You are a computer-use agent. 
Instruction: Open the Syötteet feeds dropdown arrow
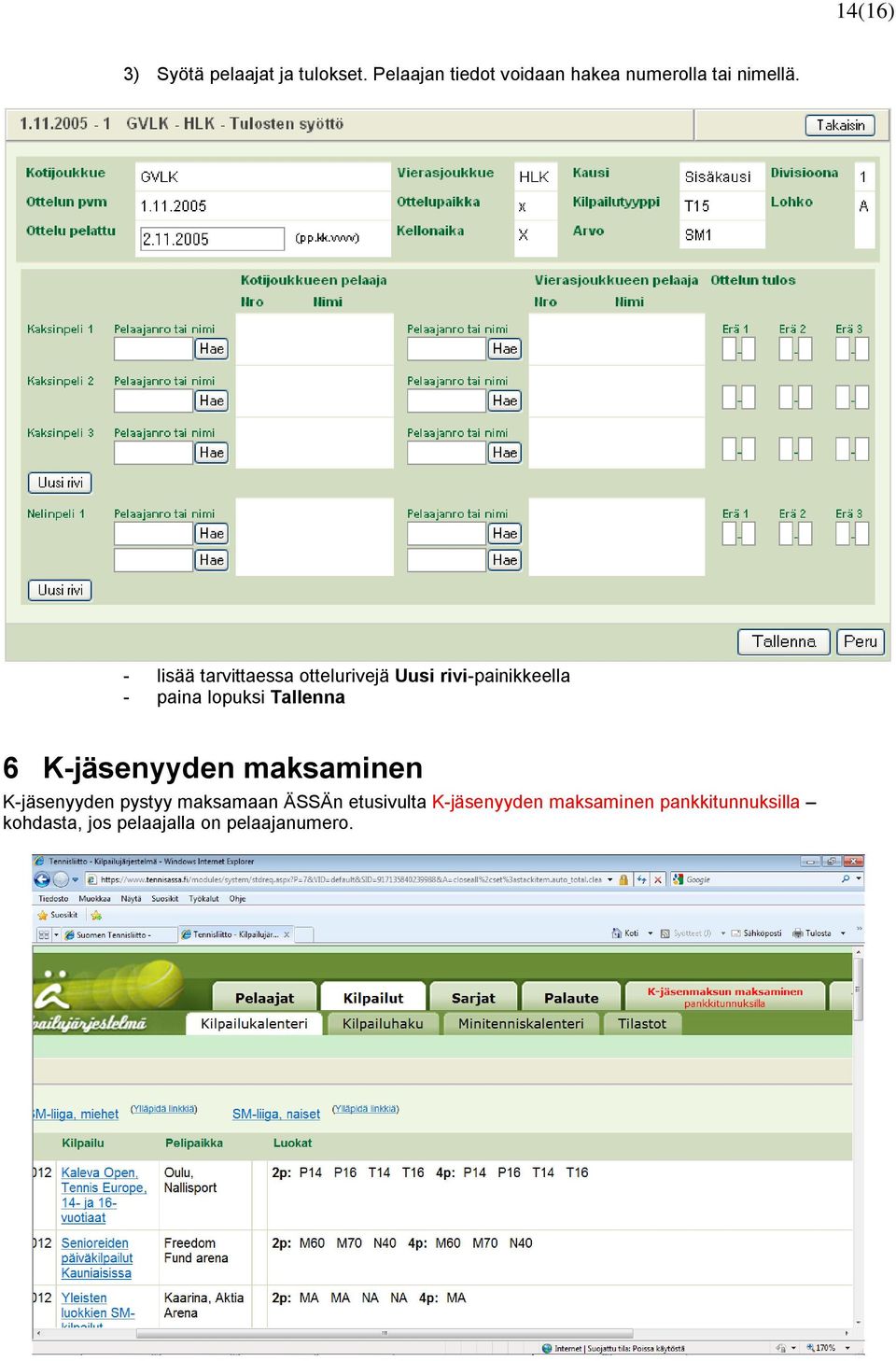click(x=722, y=933)
